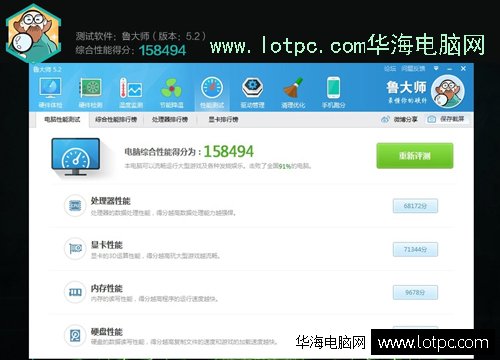500x360 pixels.
Task: Click the 9678分 memory score button
Action: (415, 292)
